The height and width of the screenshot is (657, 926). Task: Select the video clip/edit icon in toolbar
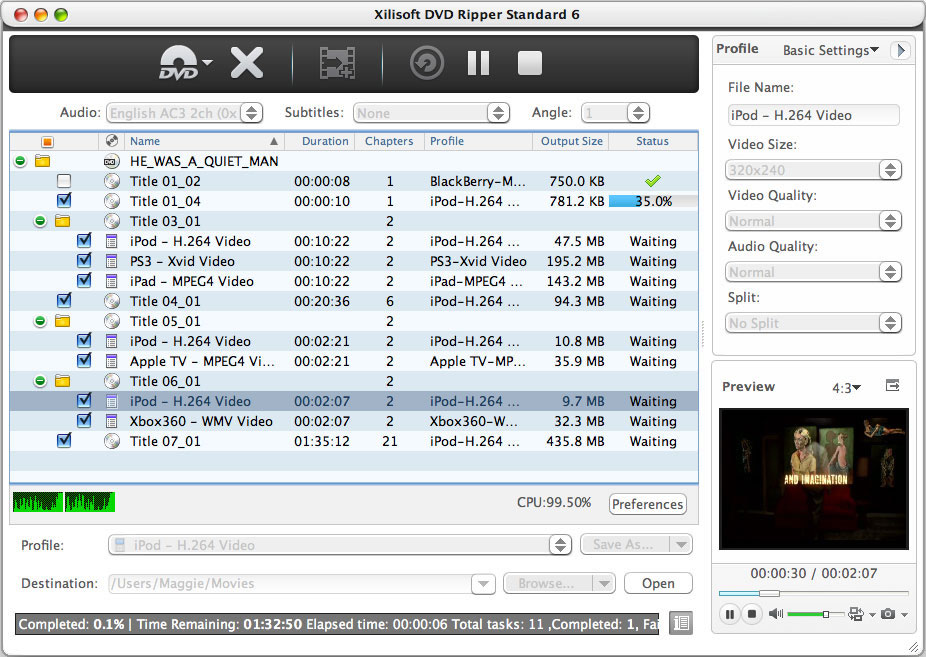[x=337, y=62]
